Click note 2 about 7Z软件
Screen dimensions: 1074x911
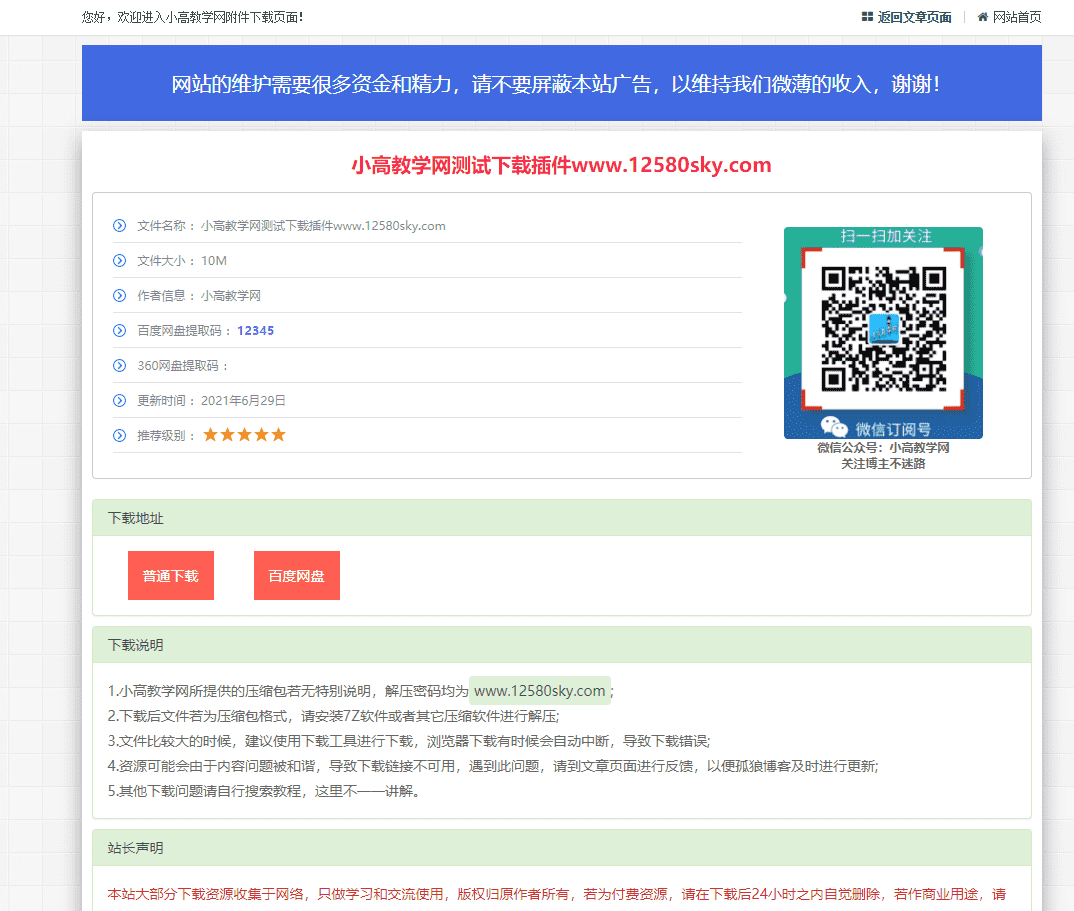point(334,716)
